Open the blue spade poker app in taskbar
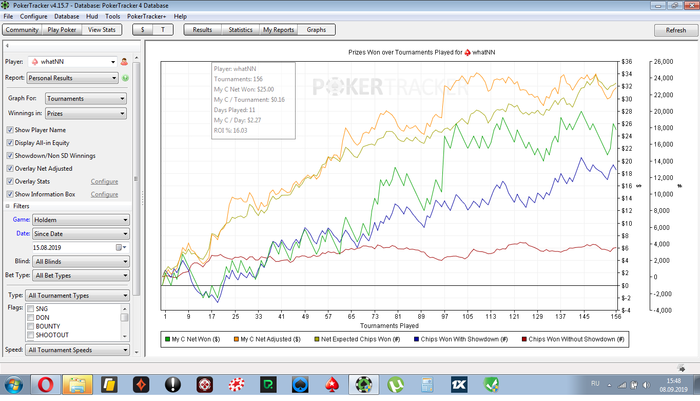Image resolution: width=700 pixels, height=401 pixels. pos(300,384)
